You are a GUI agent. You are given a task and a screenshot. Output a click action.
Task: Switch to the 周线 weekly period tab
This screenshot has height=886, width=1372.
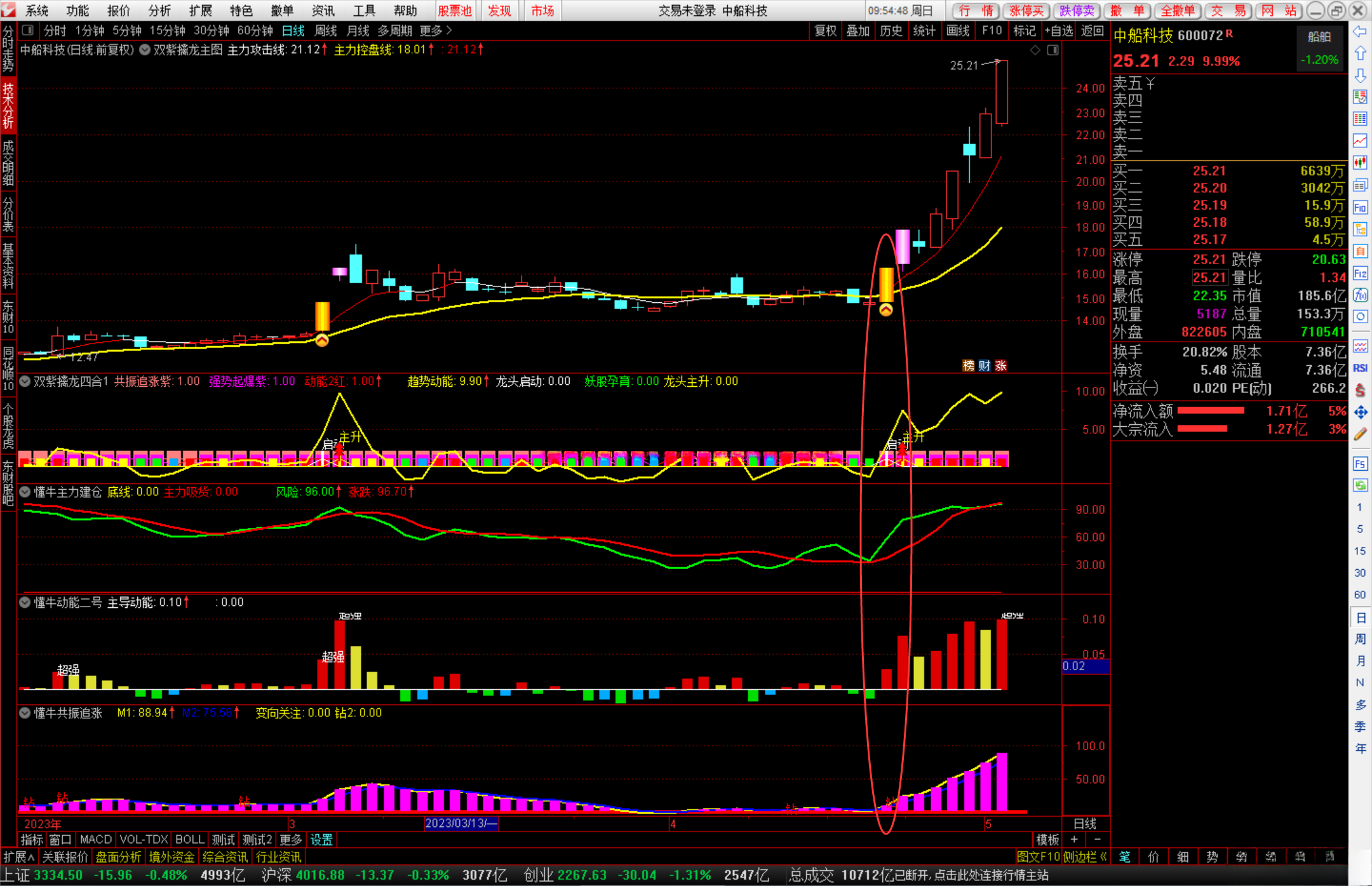326,30
